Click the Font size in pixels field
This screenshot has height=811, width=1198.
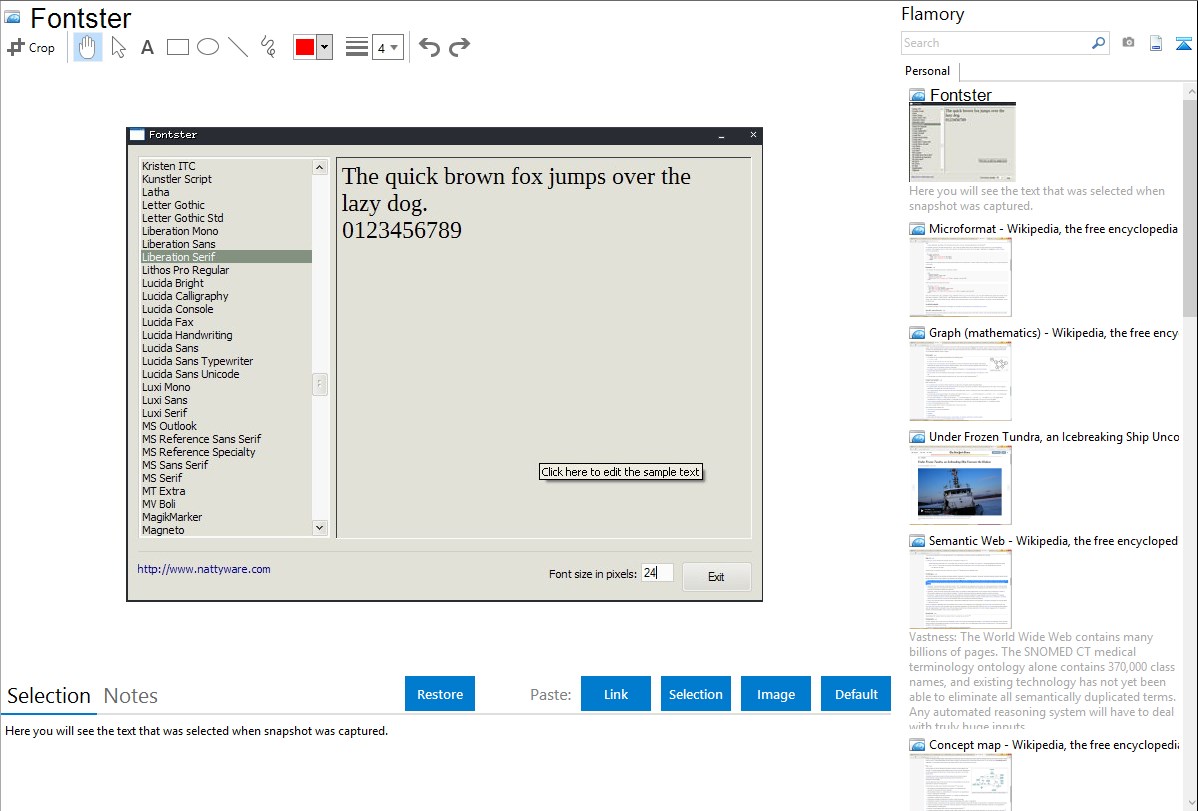point(657,573)
